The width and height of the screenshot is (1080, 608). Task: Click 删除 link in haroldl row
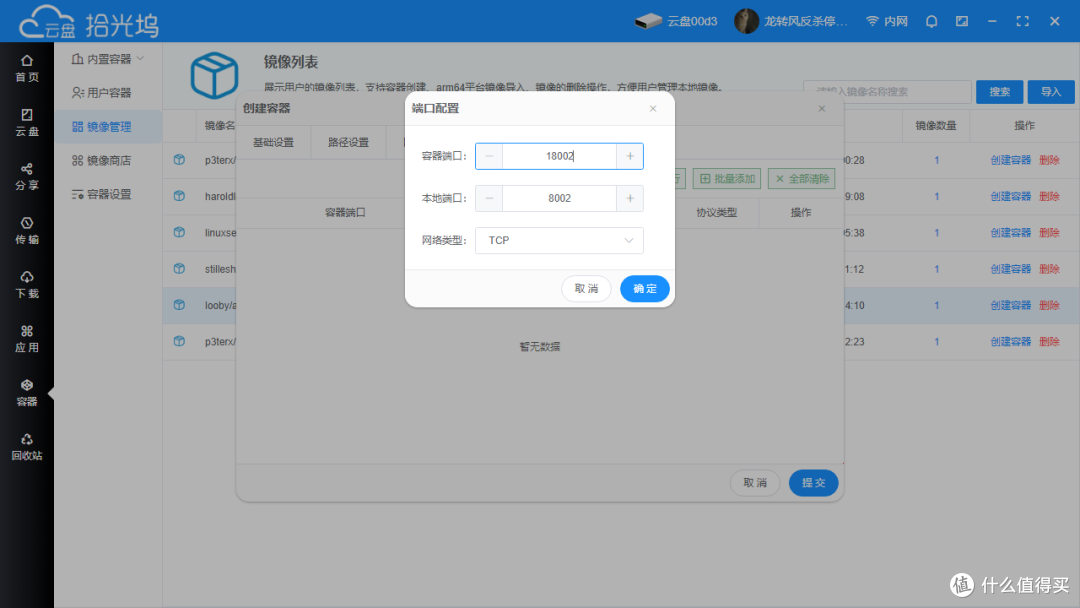pyautogui.click(x=1049, y=196)
